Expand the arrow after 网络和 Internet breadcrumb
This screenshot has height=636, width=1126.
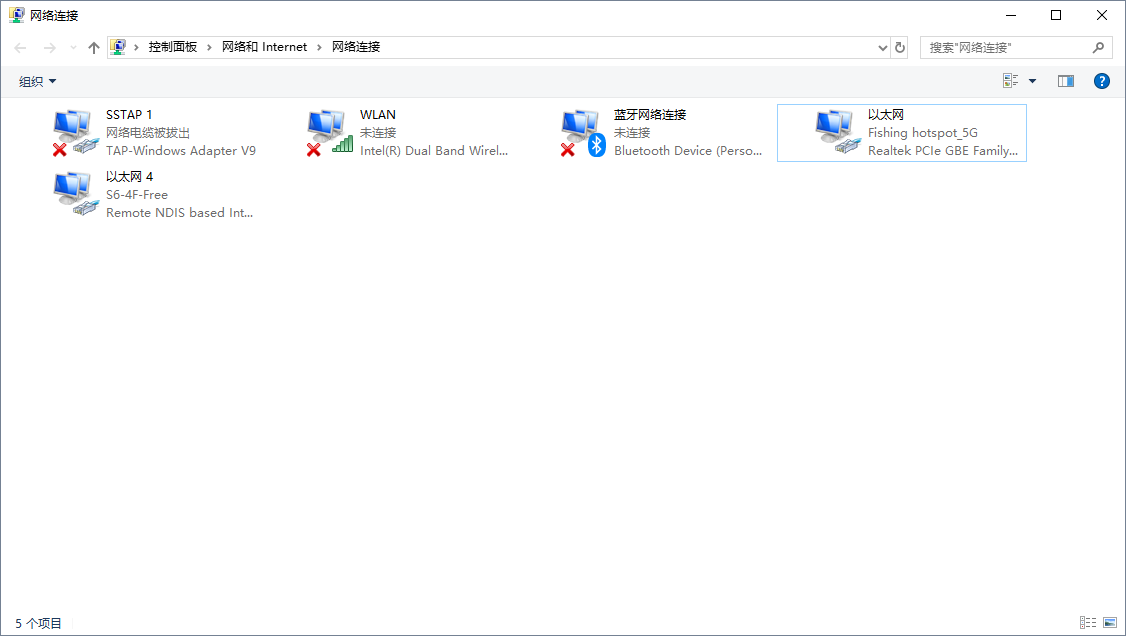click(x=320, y=47)
